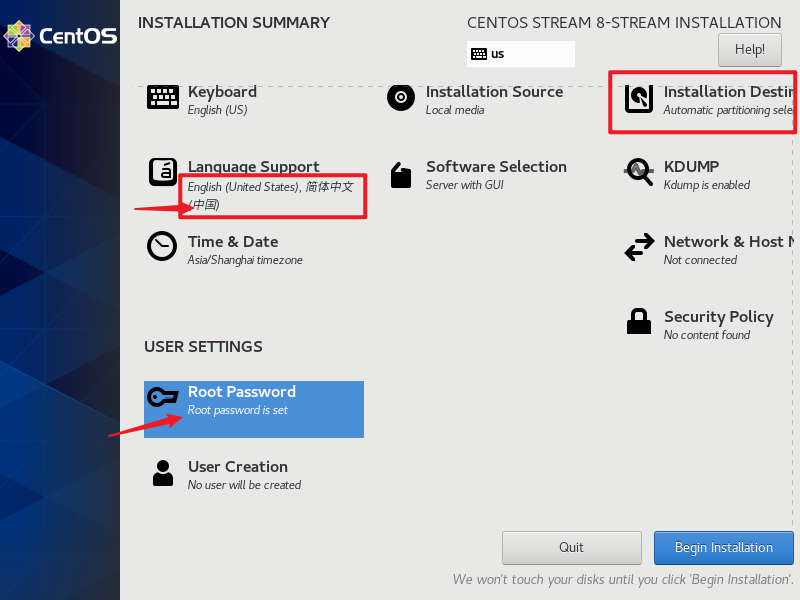Viewport: 800px width, 600px height.
Task: Select the Language Support icon
Action: click(162, 172)
